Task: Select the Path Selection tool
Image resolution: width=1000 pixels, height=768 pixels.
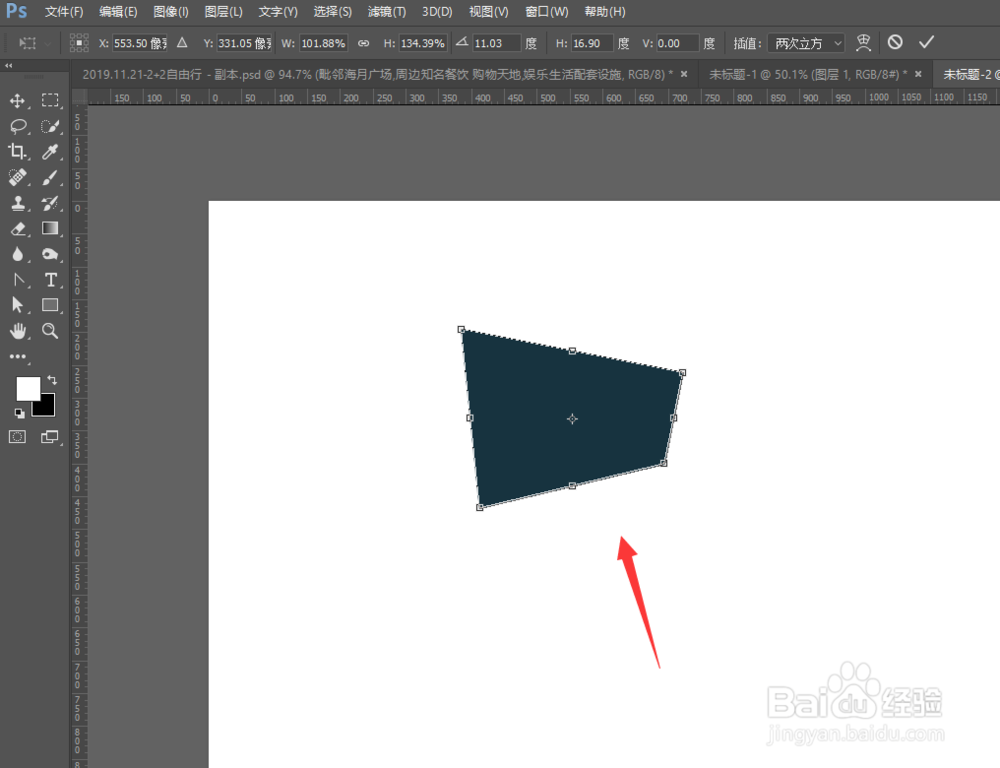Action: coord(17,305)
